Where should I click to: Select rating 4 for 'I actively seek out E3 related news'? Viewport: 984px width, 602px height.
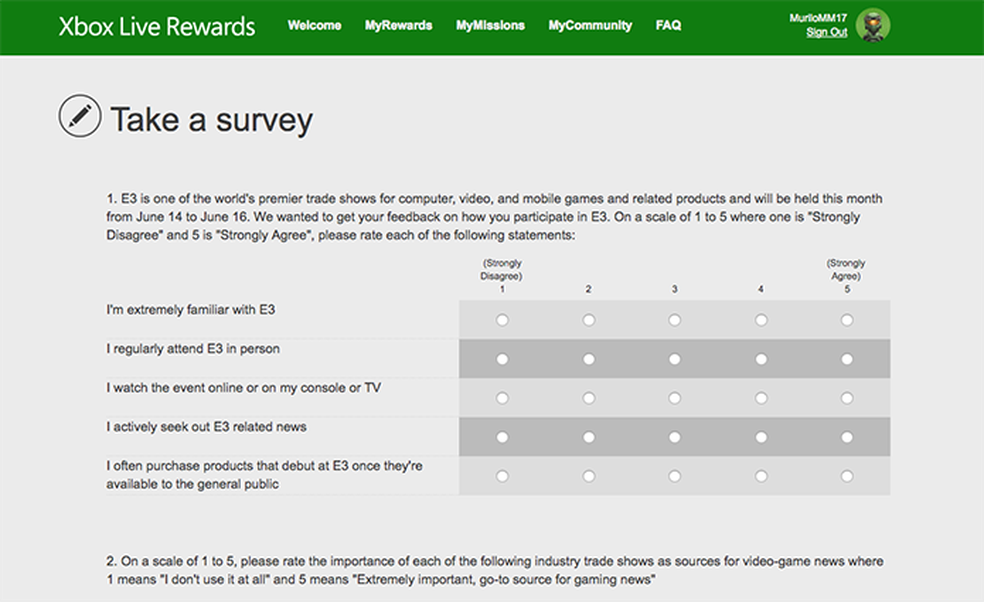pyautogui.click(x=761, y=435)
